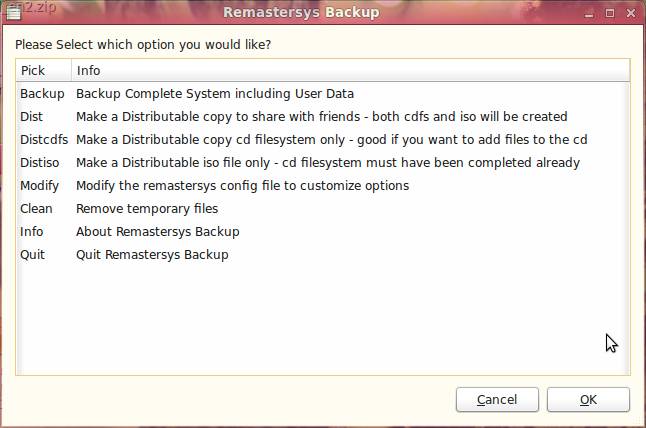Click the Info column header
The image size is (646, 428).
(x=351, y=70)
